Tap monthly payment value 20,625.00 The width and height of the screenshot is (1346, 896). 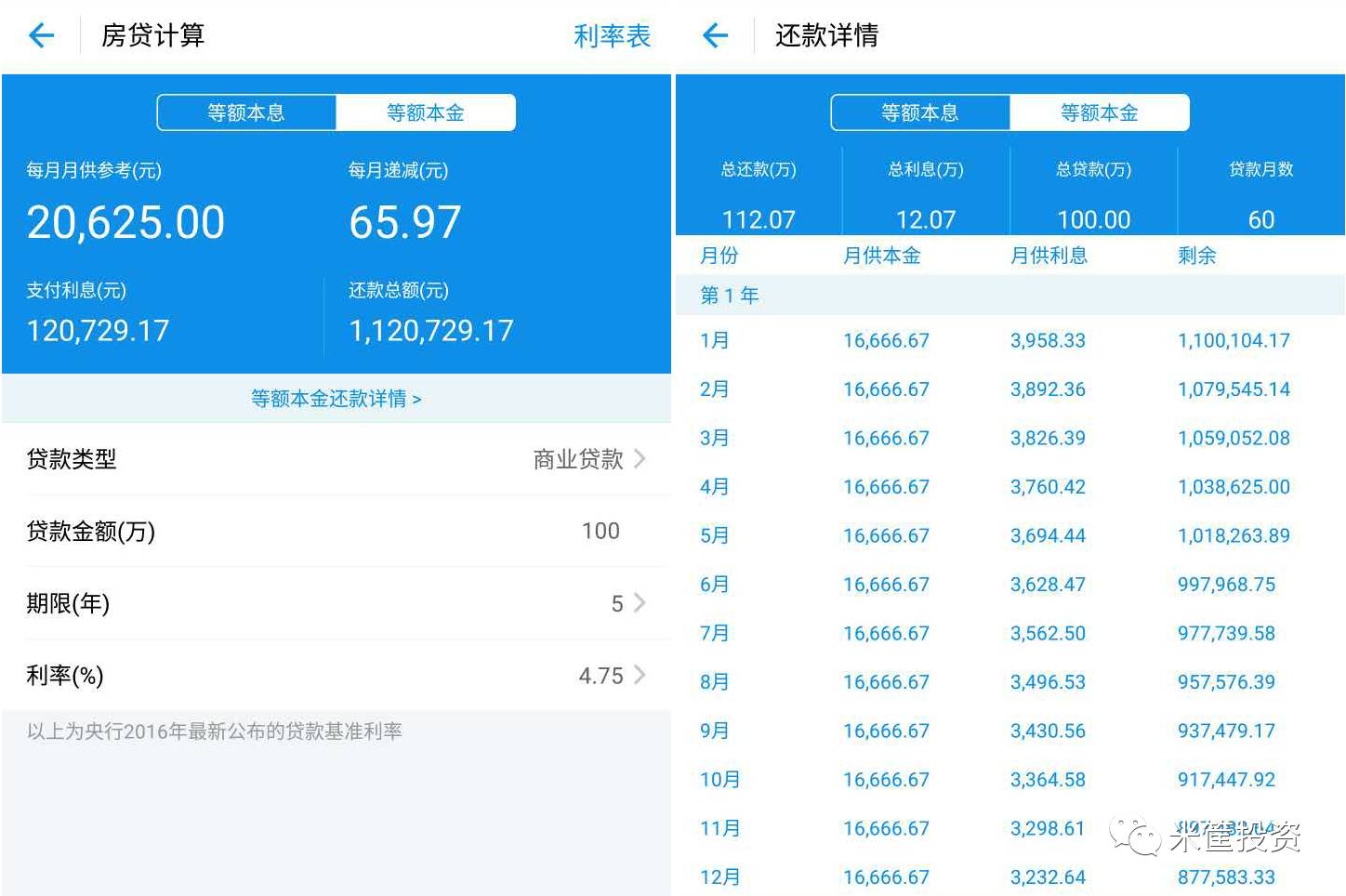tap(125, 223)
